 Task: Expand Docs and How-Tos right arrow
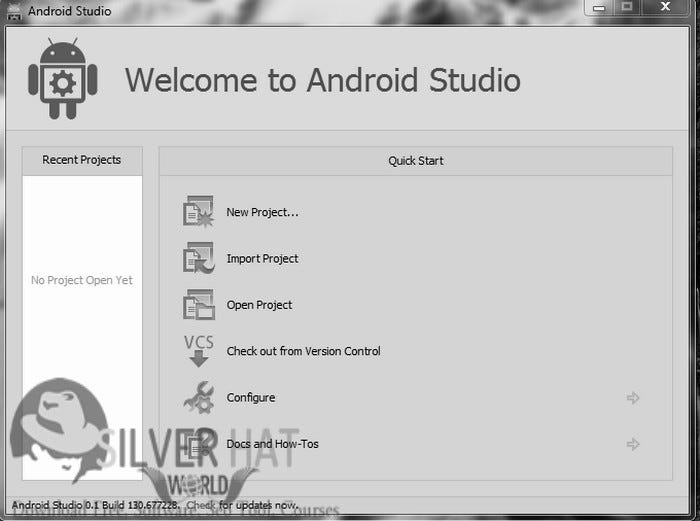[x=633, y=444]
